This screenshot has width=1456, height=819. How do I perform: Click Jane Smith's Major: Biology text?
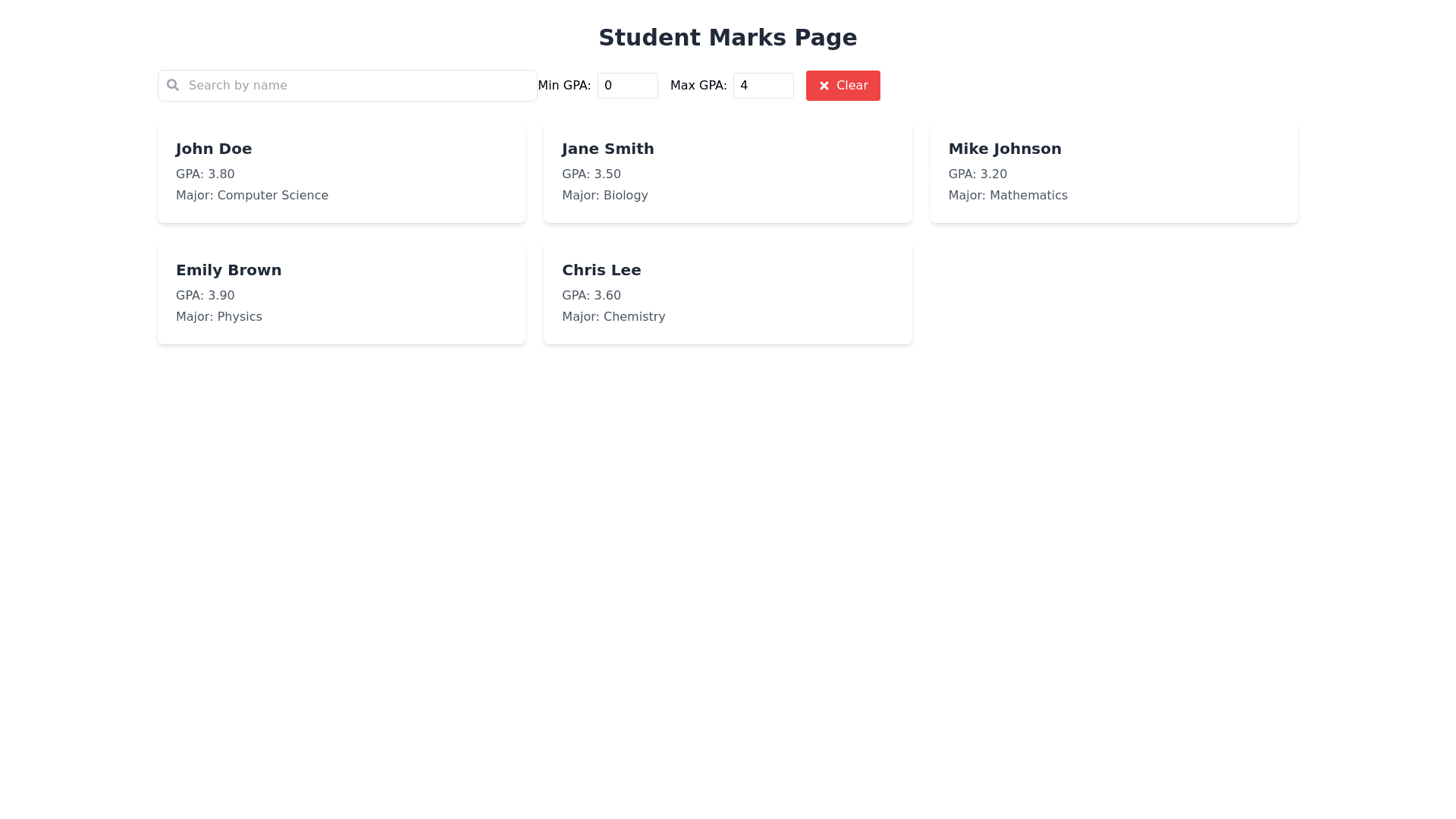tap(604, 196)
